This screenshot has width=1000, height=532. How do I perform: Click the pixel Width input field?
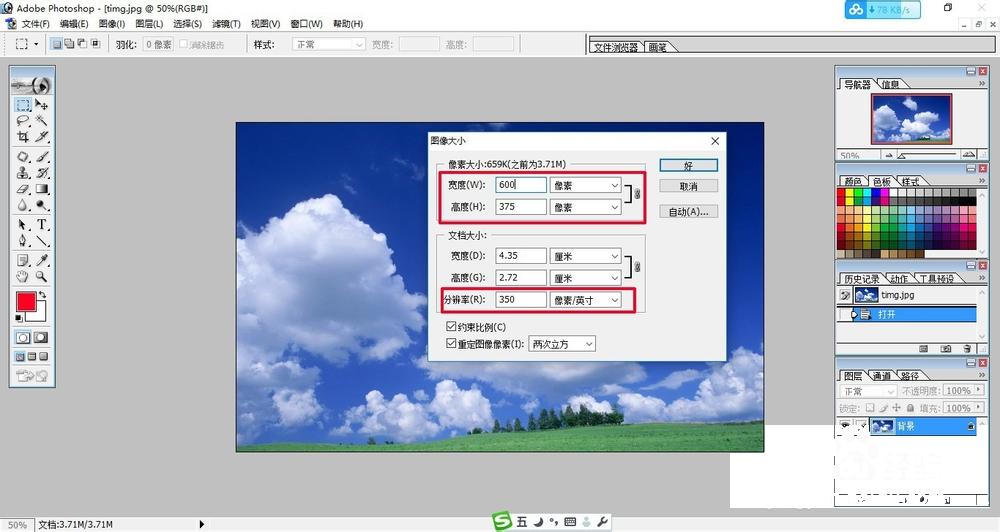[521, 185]
